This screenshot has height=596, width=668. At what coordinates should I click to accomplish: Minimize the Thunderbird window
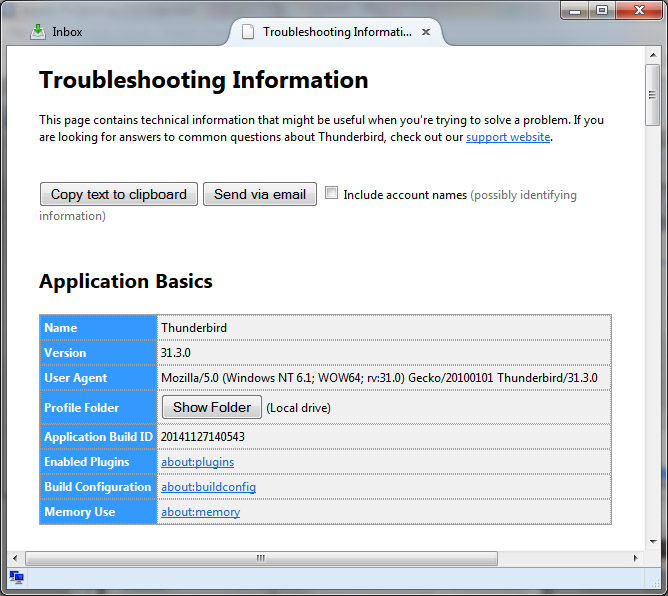575,11
